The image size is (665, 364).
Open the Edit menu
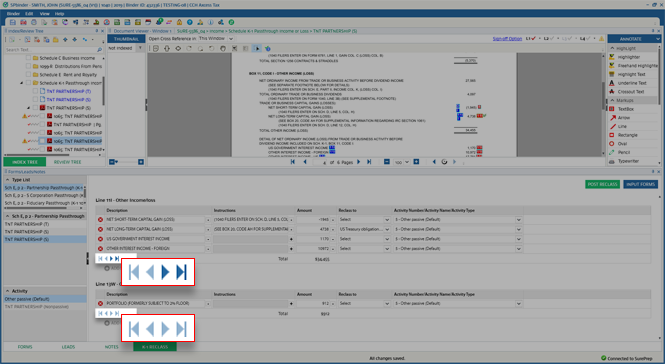coord(29,14)
